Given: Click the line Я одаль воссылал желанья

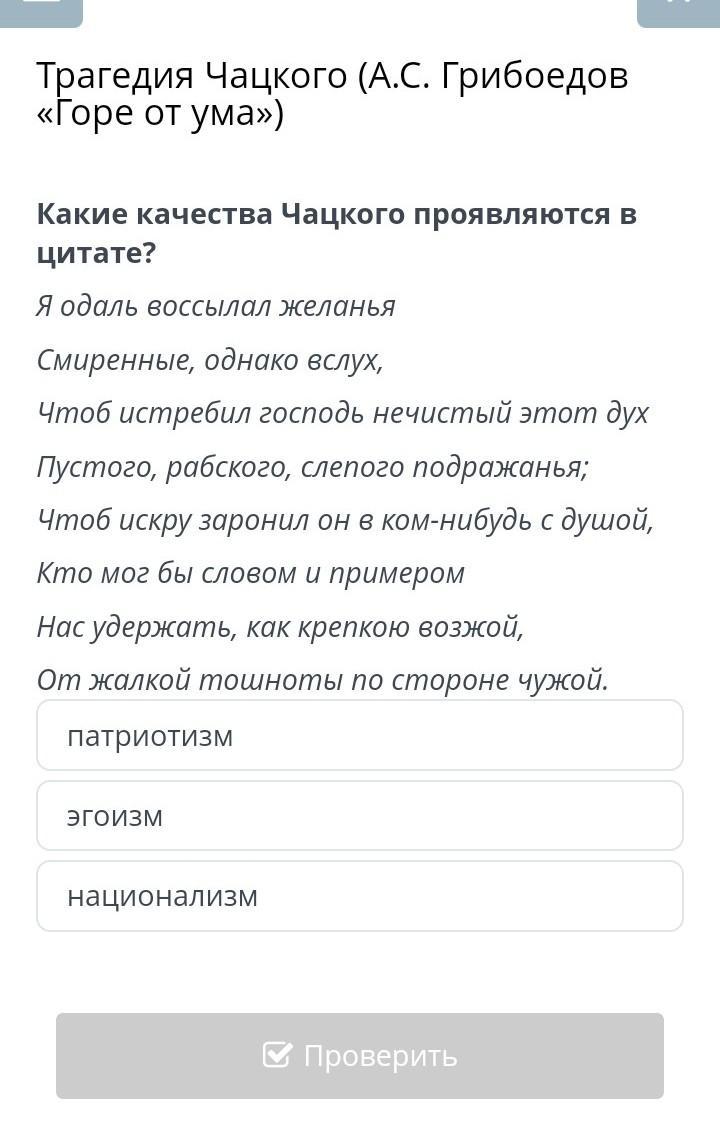Looking at the screenshot, I should (216, 306).
